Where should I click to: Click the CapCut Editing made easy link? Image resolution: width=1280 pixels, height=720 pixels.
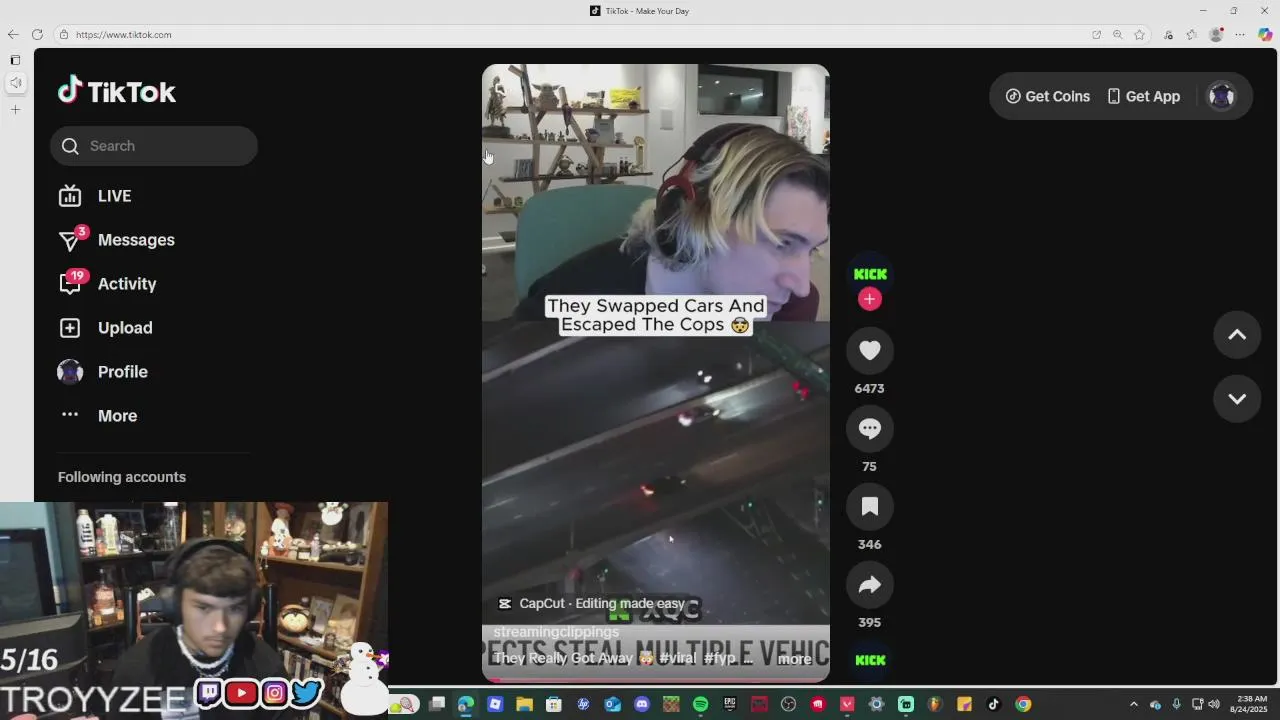pyautogui.click(x=591, y=603)
